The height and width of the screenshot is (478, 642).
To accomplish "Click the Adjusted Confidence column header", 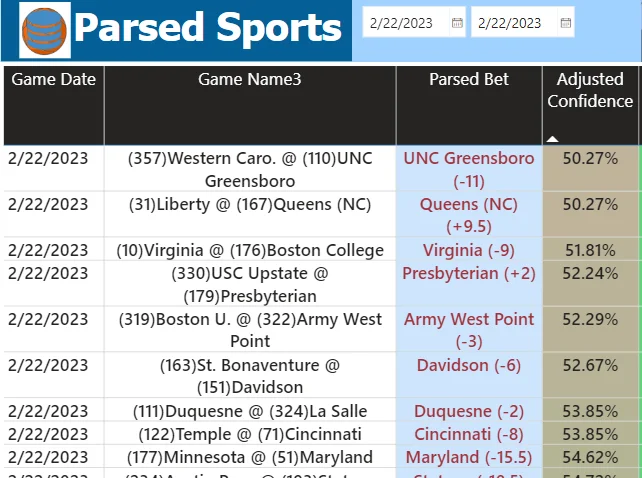I will coord(590,90).
